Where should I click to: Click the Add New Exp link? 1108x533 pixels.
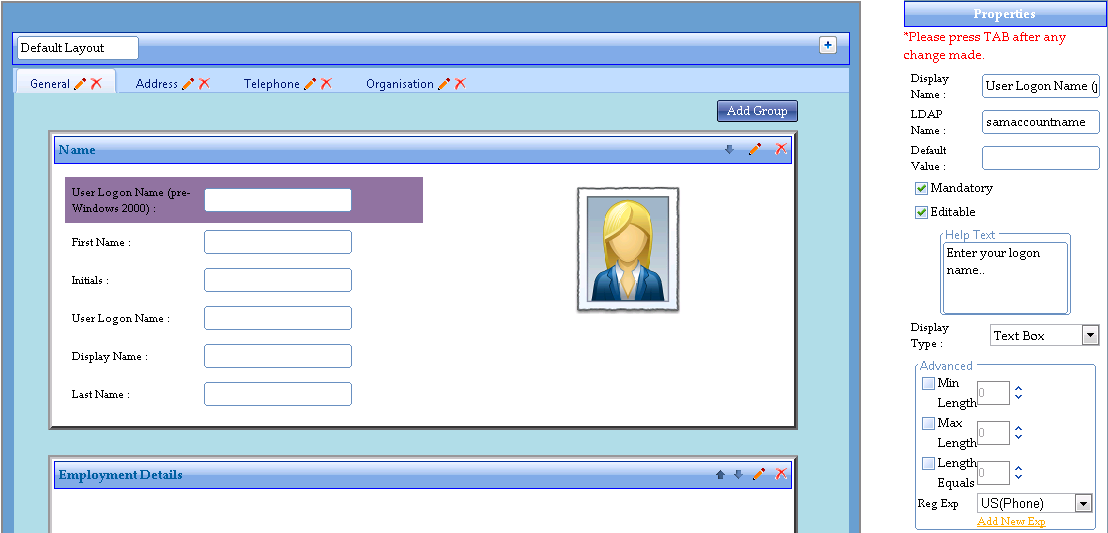tap(1011, 522)
